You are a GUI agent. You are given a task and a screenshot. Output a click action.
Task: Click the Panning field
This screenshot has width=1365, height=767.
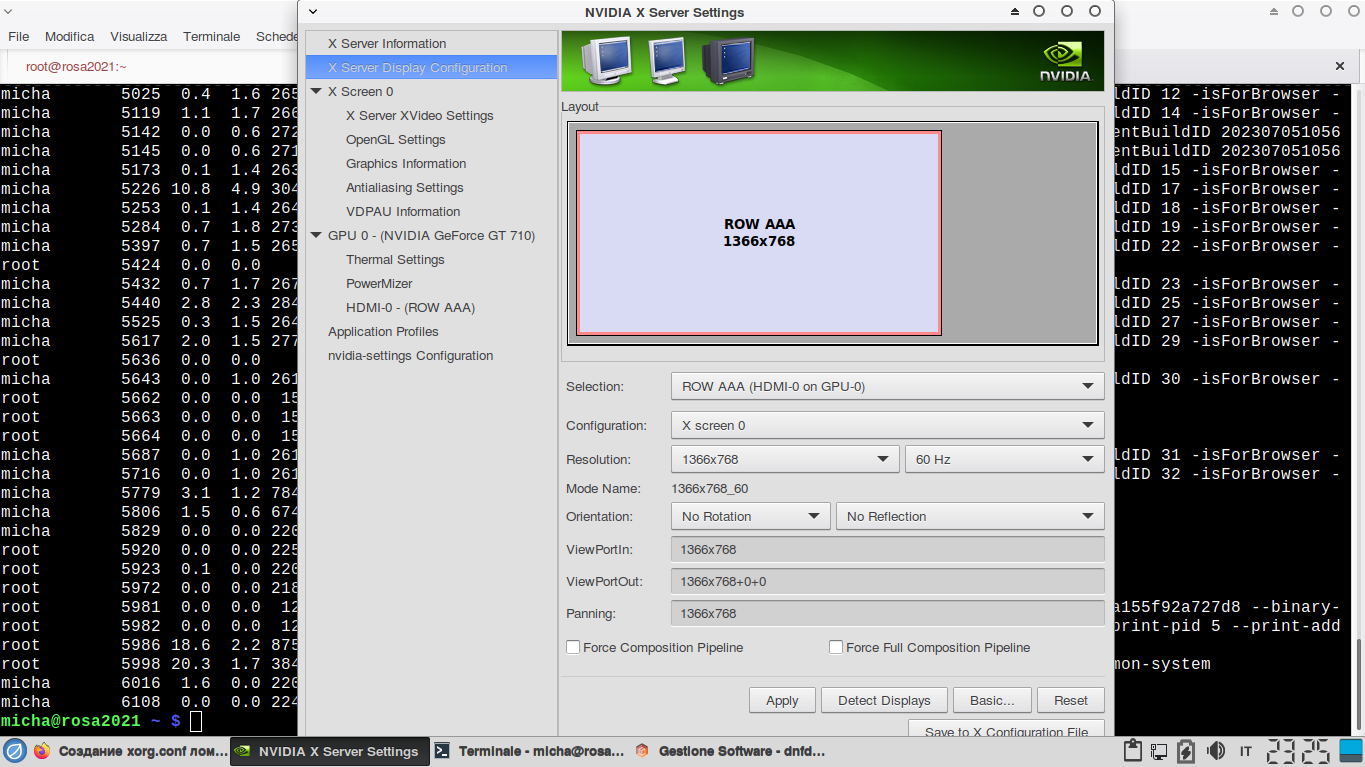pos(887,613)
